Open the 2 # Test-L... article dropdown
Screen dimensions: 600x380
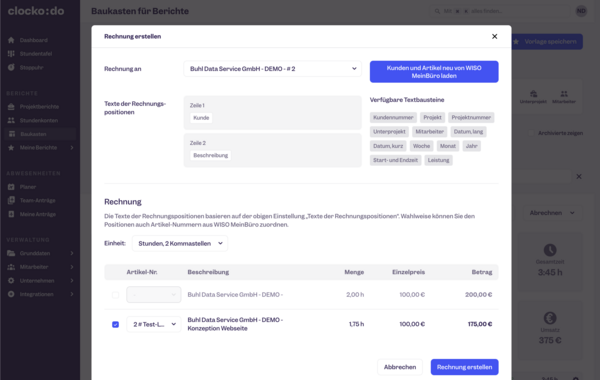(x=153, y=325)
